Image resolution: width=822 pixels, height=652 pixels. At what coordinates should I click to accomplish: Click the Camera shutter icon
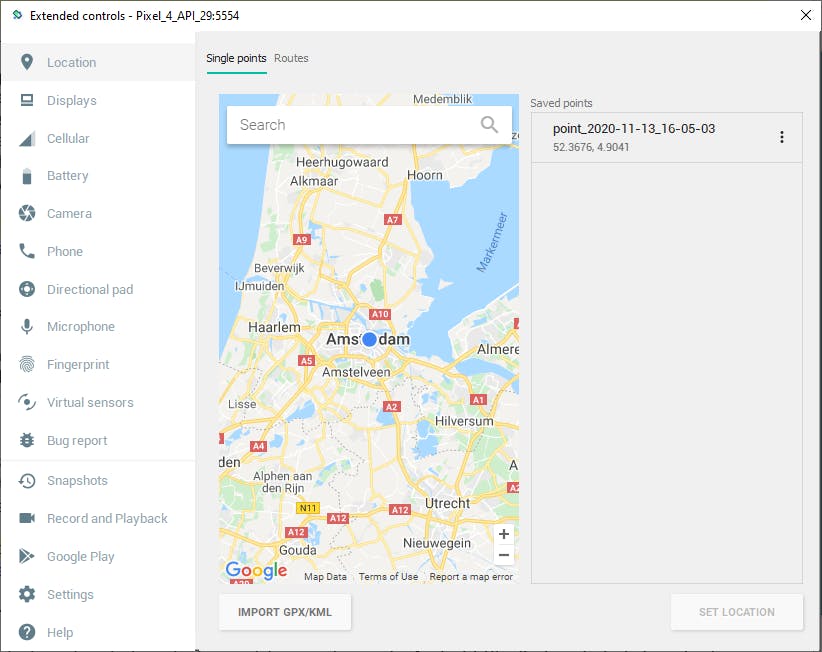click(x=27, y=213)
